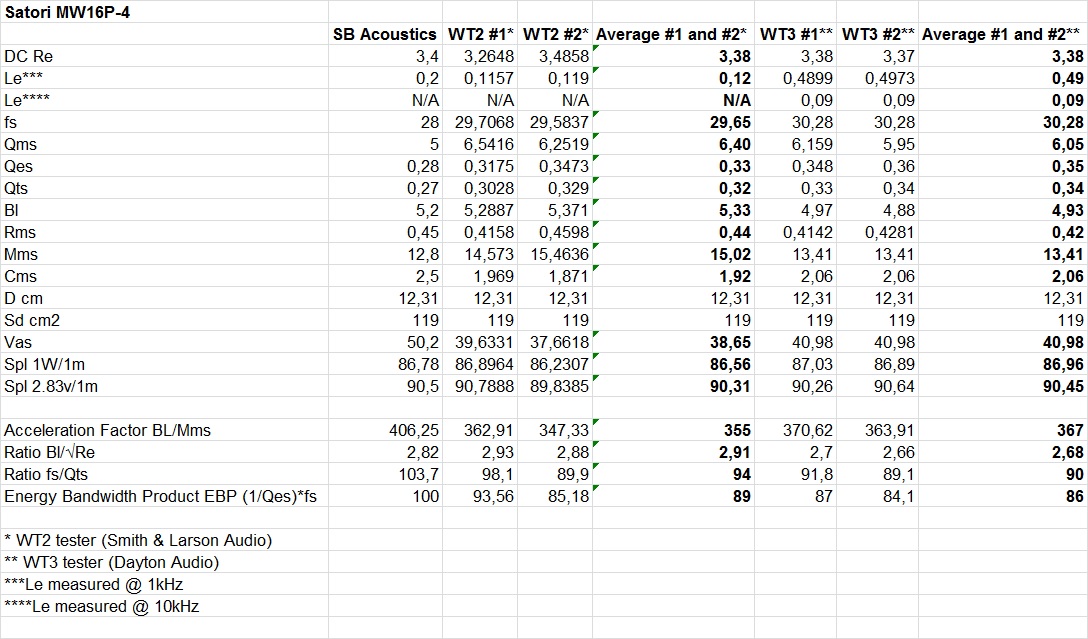1088x639 pixels.
Task: Click the Mms value '15,4636'
Action: coord(560,255)
